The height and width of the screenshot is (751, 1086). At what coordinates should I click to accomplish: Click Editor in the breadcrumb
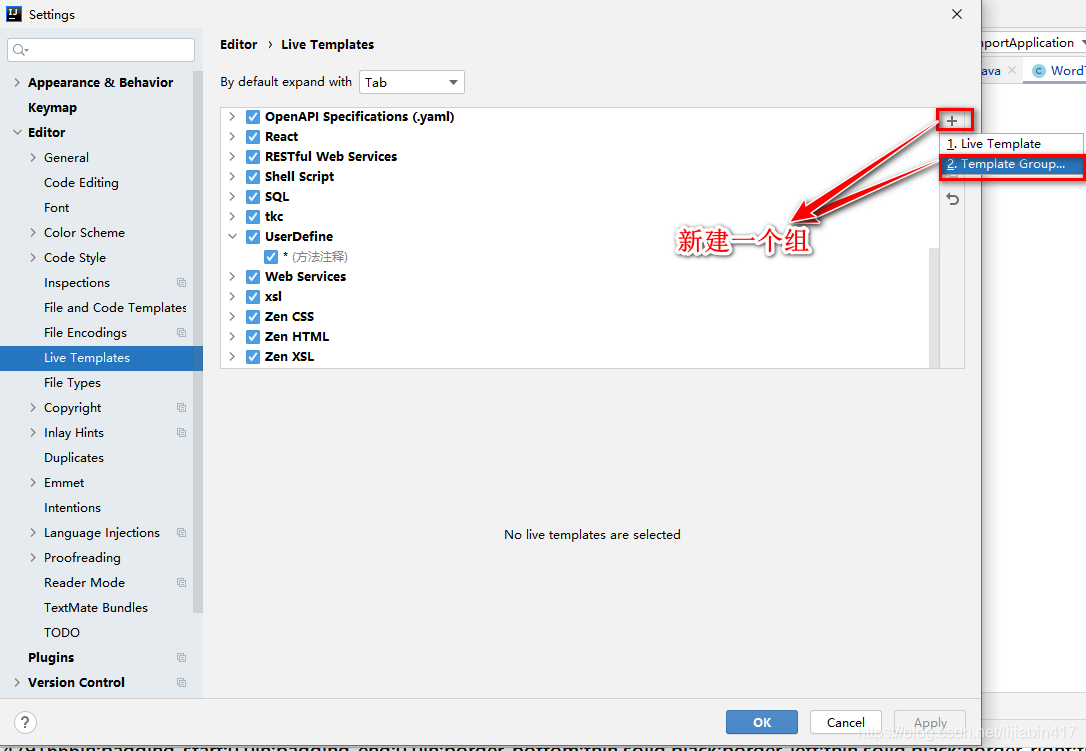coord(238,44)
